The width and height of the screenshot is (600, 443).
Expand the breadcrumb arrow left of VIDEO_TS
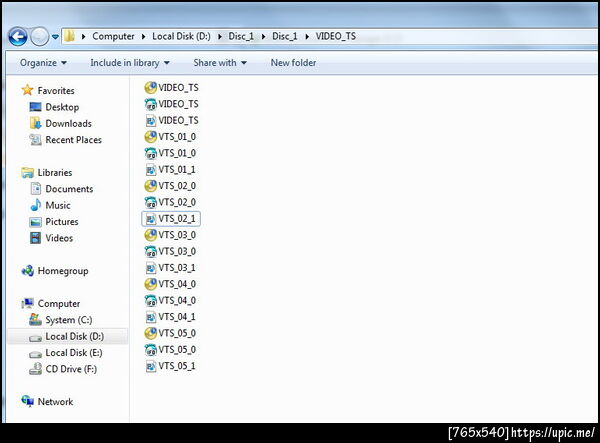[307, 37]
